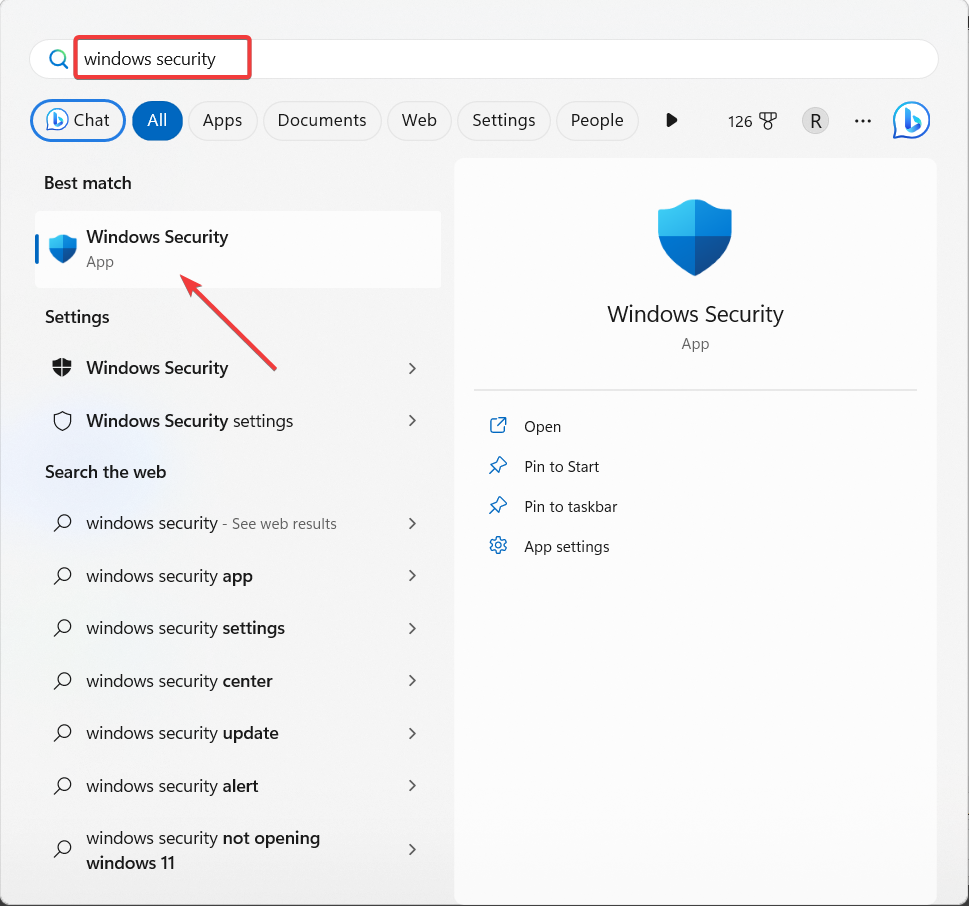Switch to the Apps filter tab
Image resolution: width=969 pixels, height=906 pixels.
pyautogui.click(x=222, y=121)
